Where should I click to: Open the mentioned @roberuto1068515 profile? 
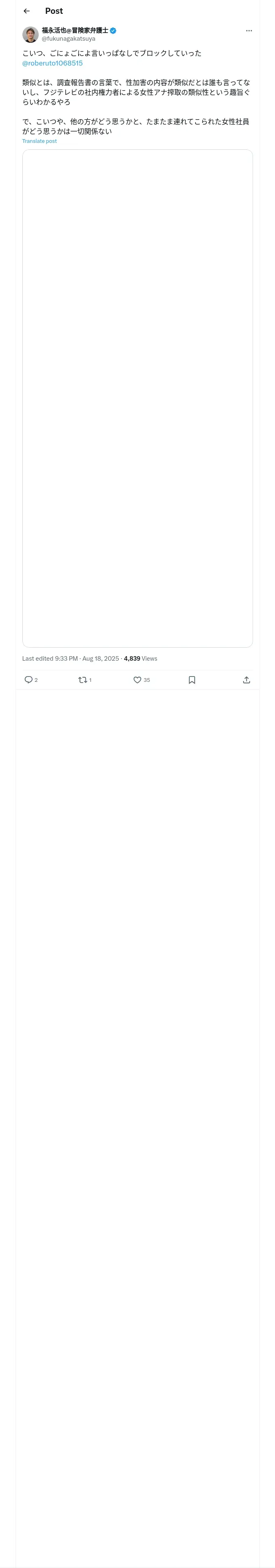pos(53,64)
